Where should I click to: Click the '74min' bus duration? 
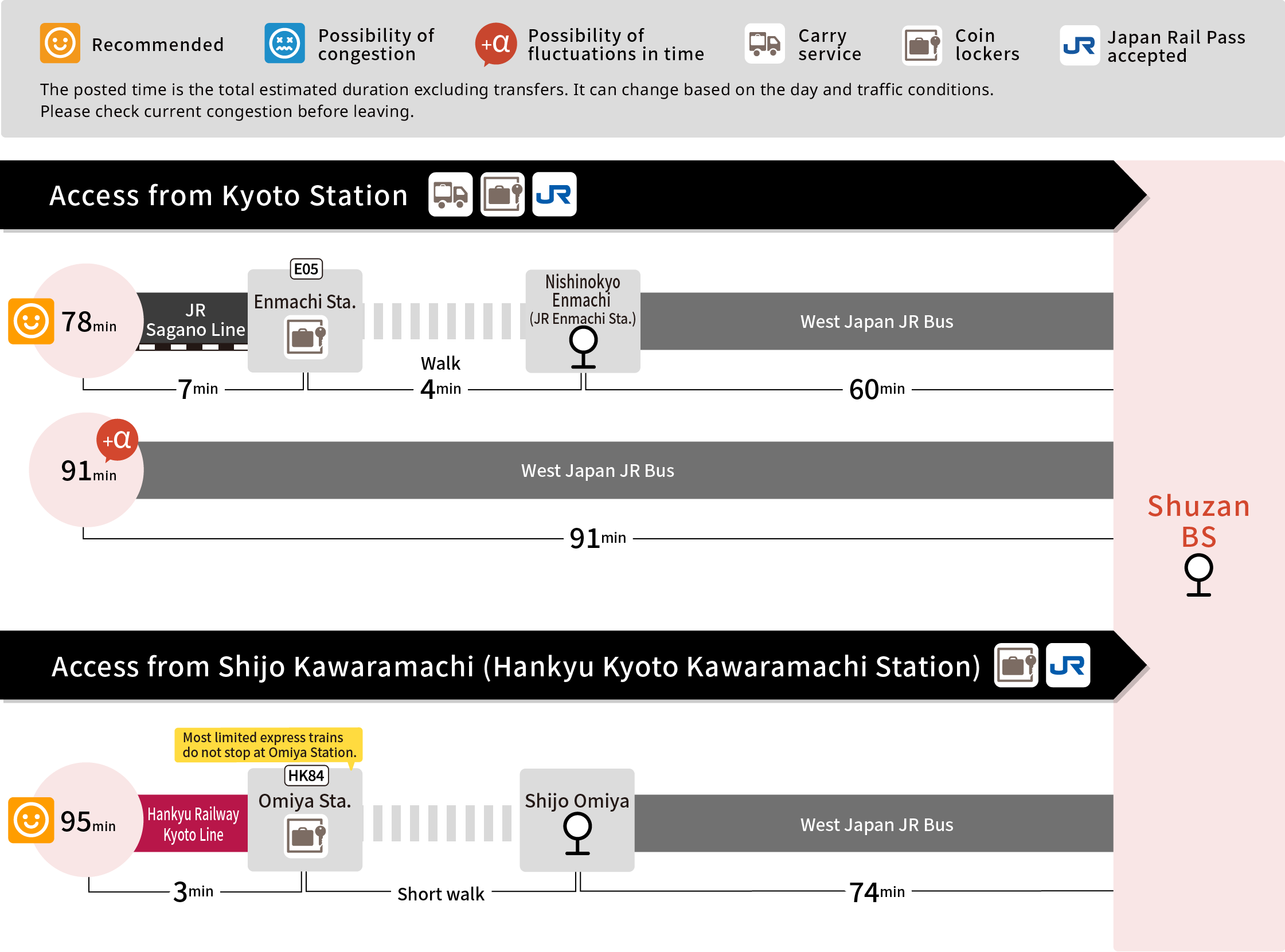[x=876, y=892]
